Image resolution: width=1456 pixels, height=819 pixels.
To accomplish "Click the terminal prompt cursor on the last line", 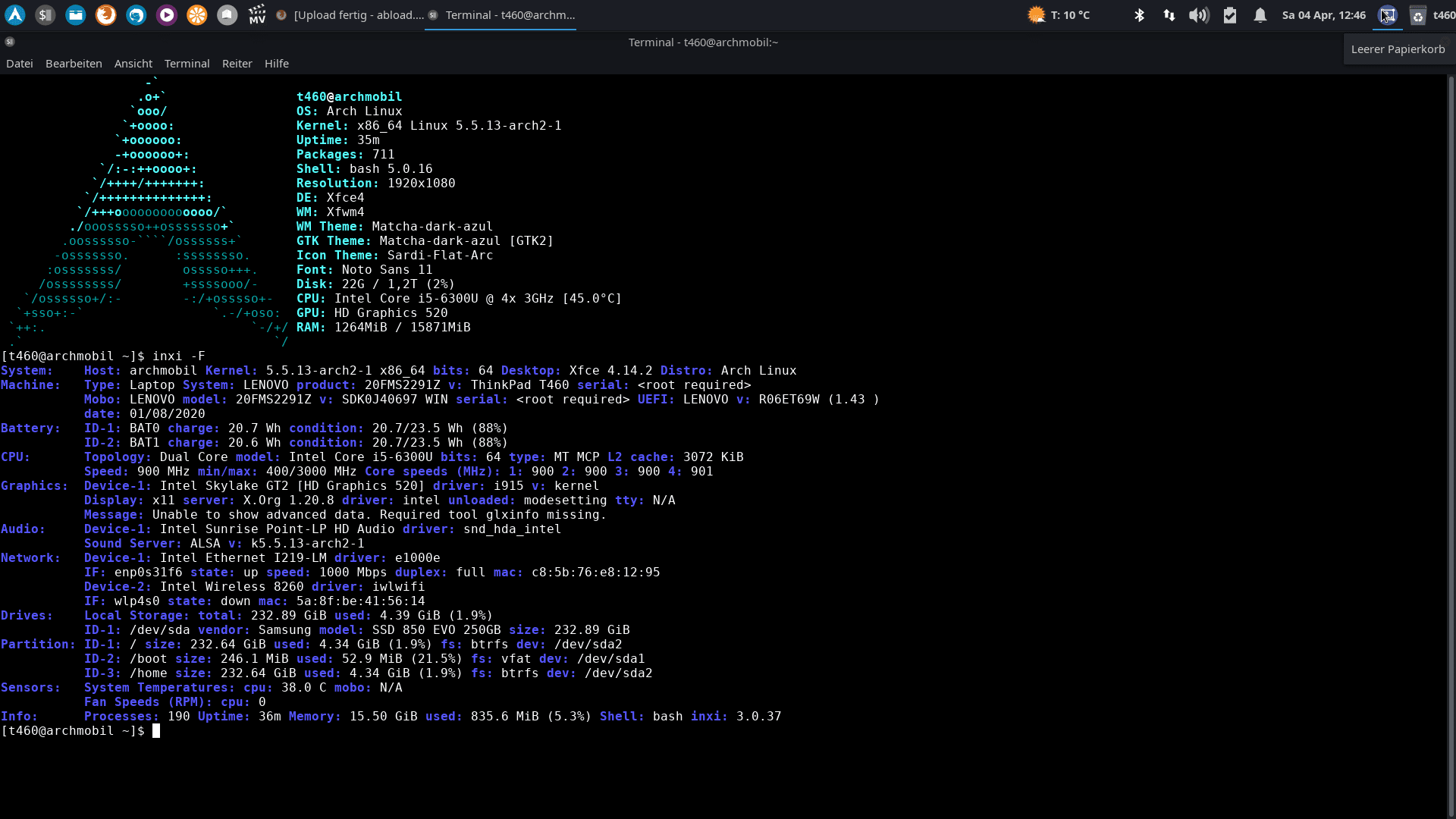I will click(x=156, y=731).
